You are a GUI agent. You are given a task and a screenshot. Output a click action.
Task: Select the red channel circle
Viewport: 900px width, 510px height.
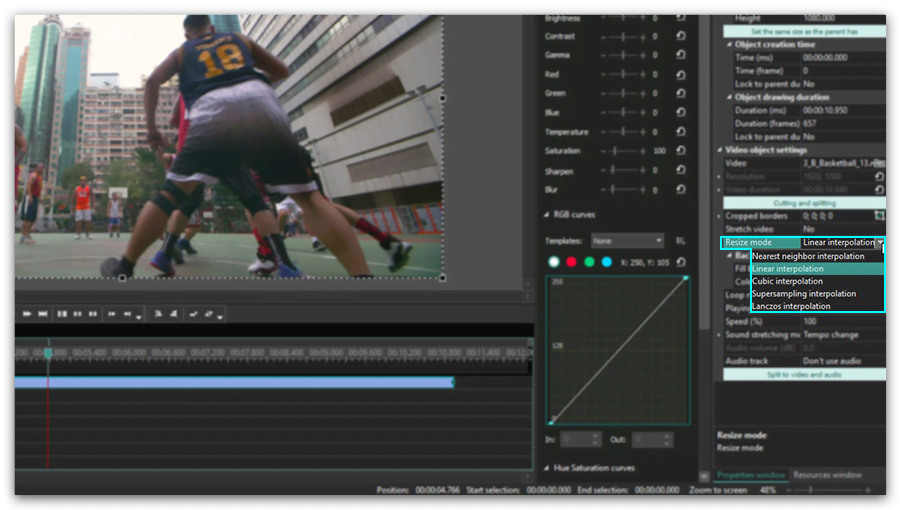pos(571,262)
